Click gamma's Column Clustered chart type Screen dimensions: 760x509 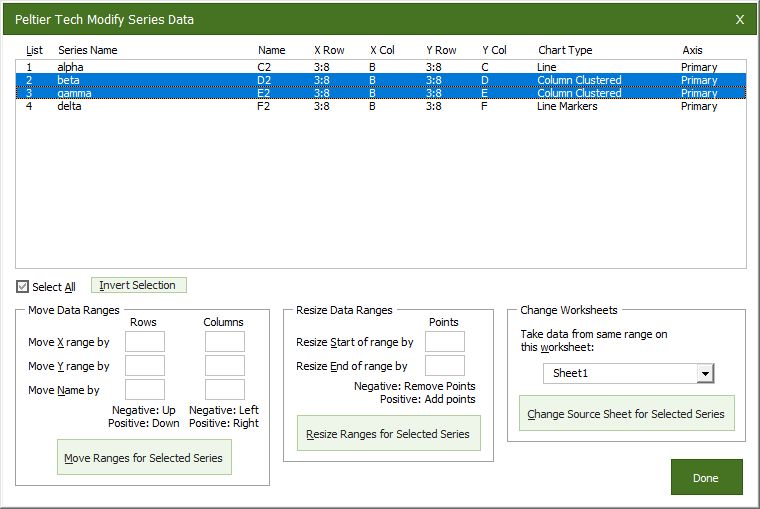tap(579, 93)
